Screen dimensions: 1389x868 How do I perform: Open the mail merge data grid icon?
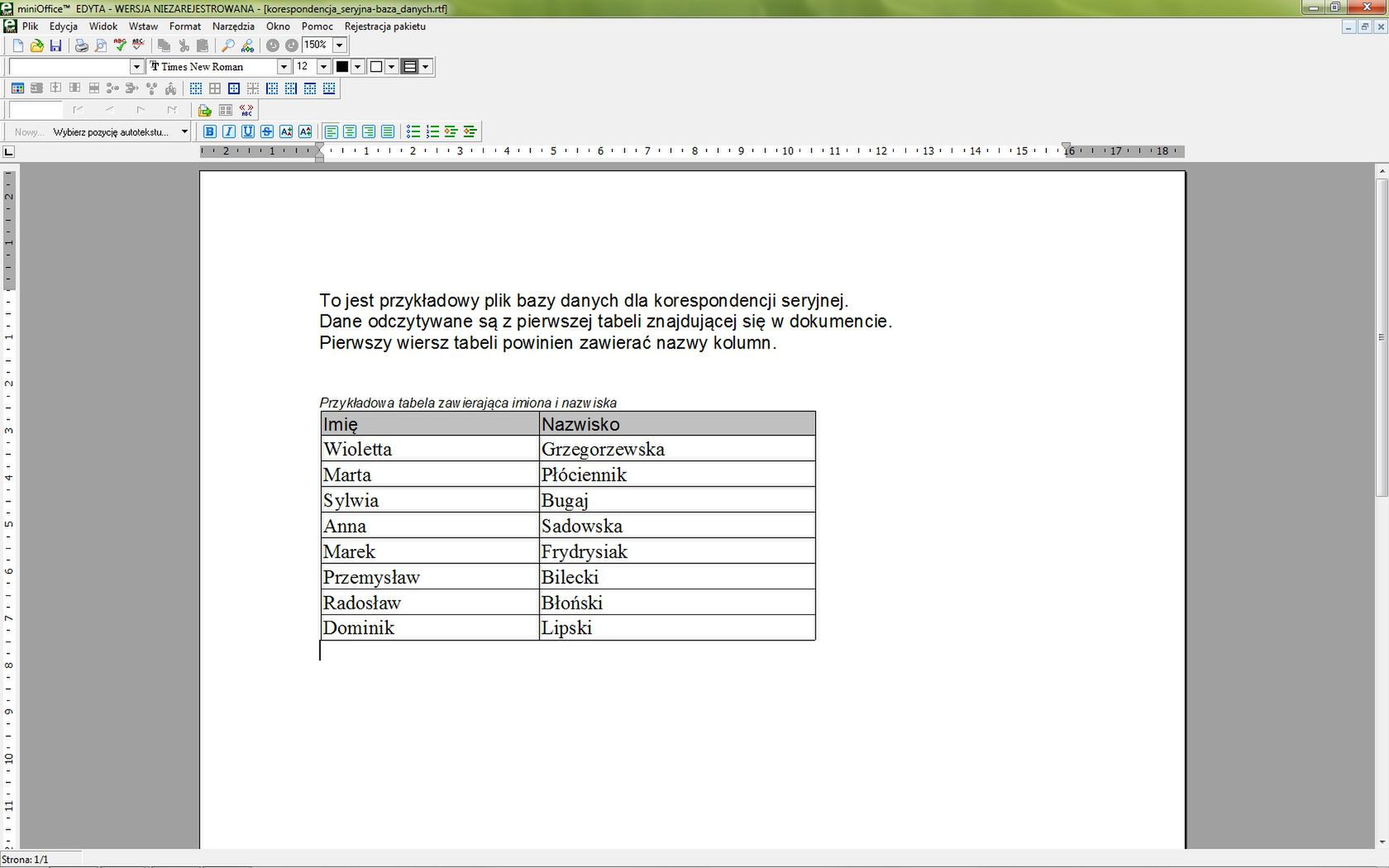226,110
